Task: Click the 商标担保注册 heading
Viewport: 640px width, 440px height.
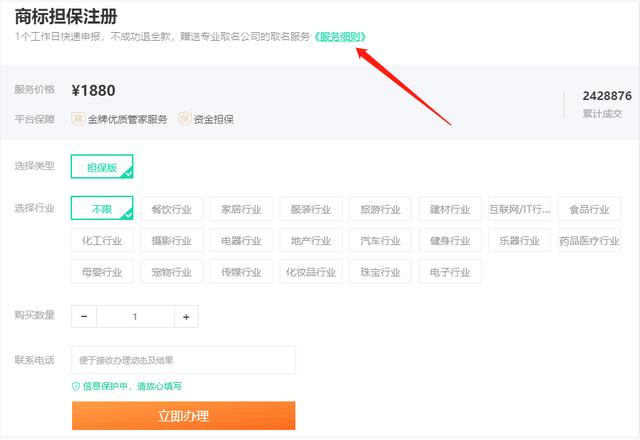Action: [66, 17]
